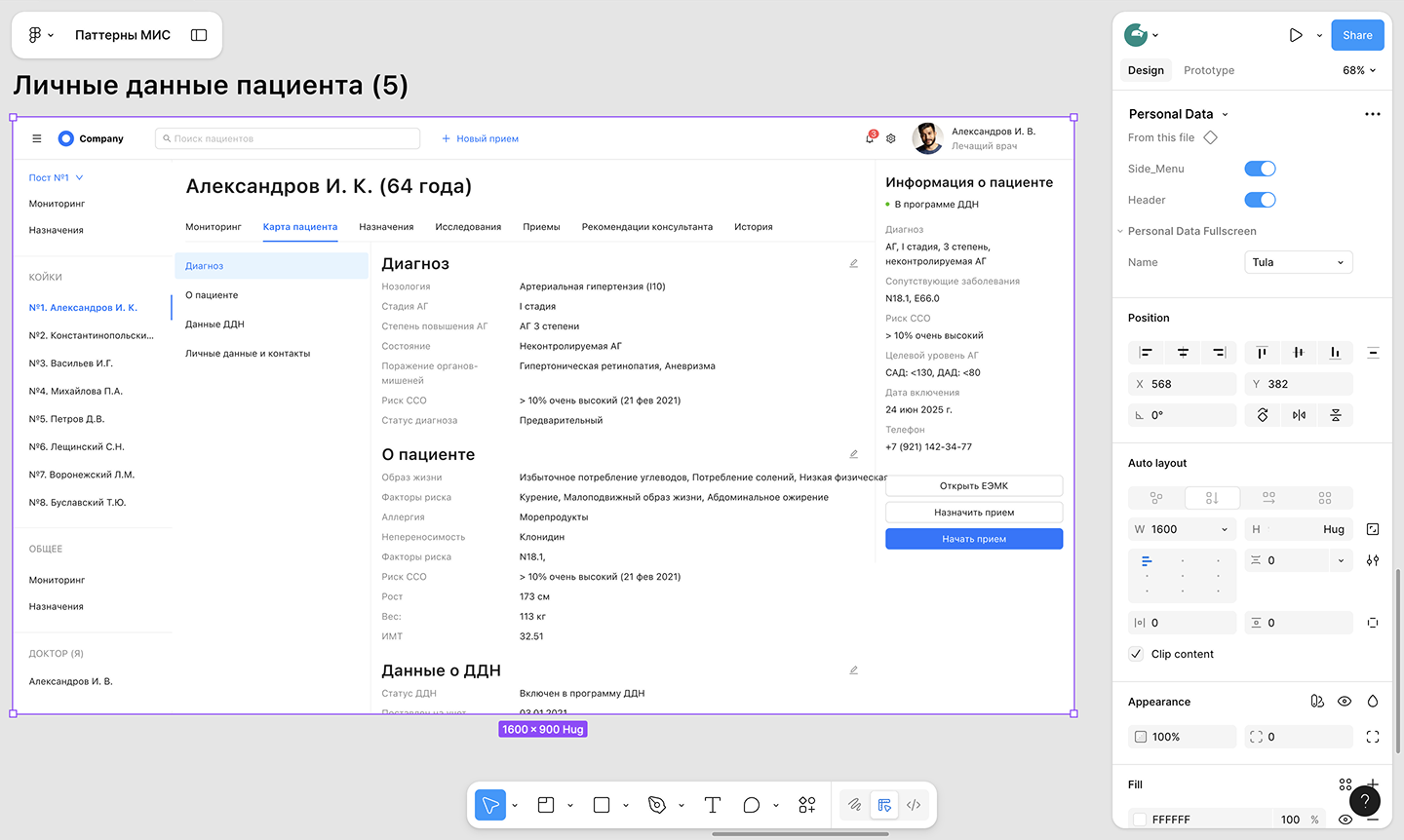Pick the Rectangle shape tool
The width and height of the screenshot is (1404, 840).
pos(602,805)
